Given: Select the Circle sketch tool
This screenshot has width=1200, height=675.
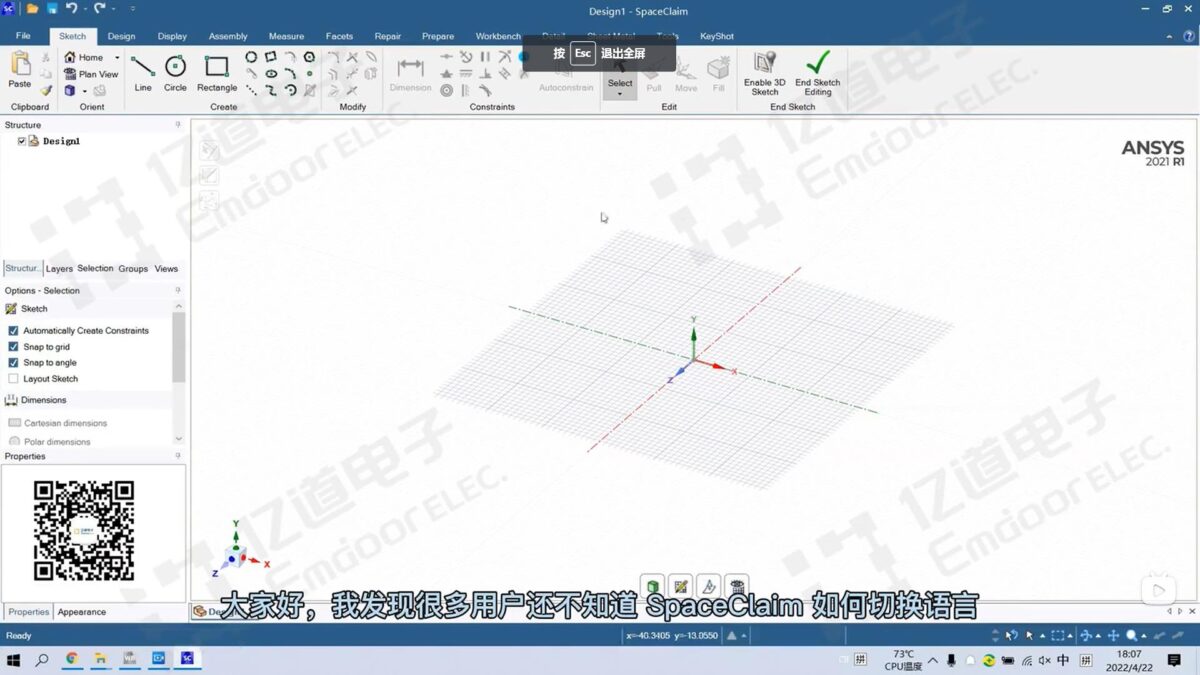Looking at the screenshot, I should point(175,73).
